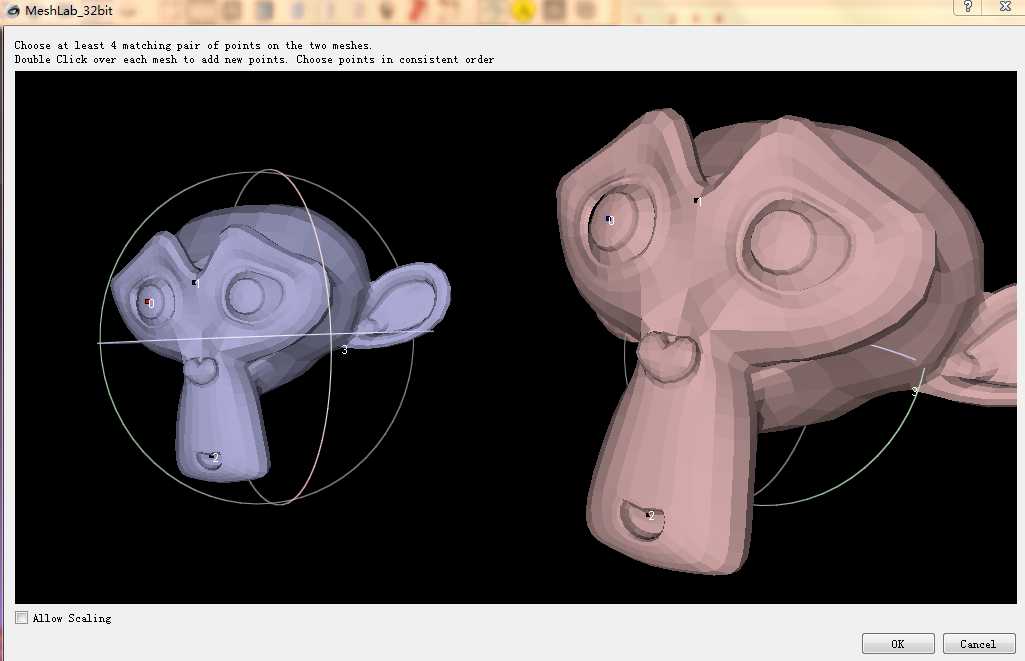Confirm alignment with the OK button

(x=898, y=643)
